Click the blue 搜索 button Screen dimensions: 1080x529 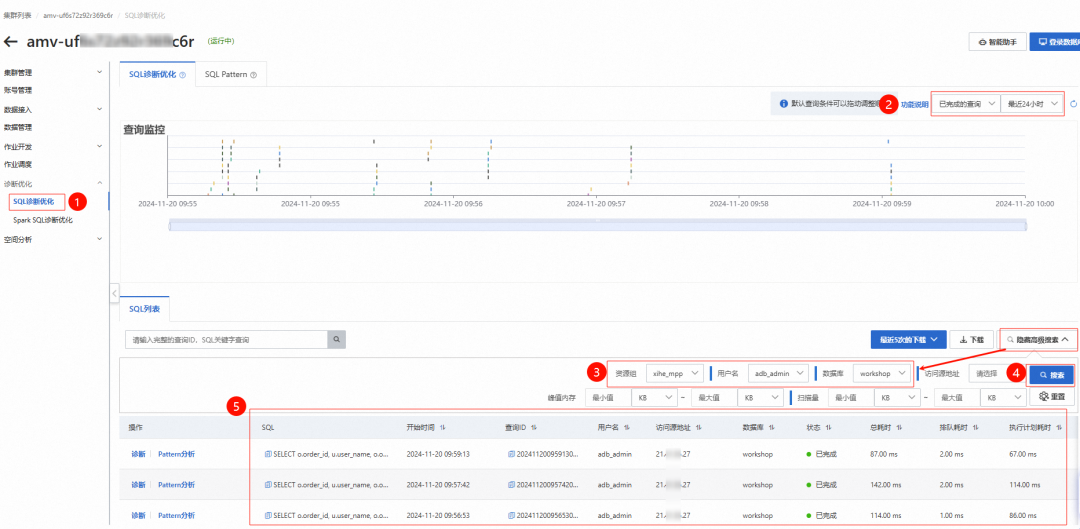[x=1051, y=375]
